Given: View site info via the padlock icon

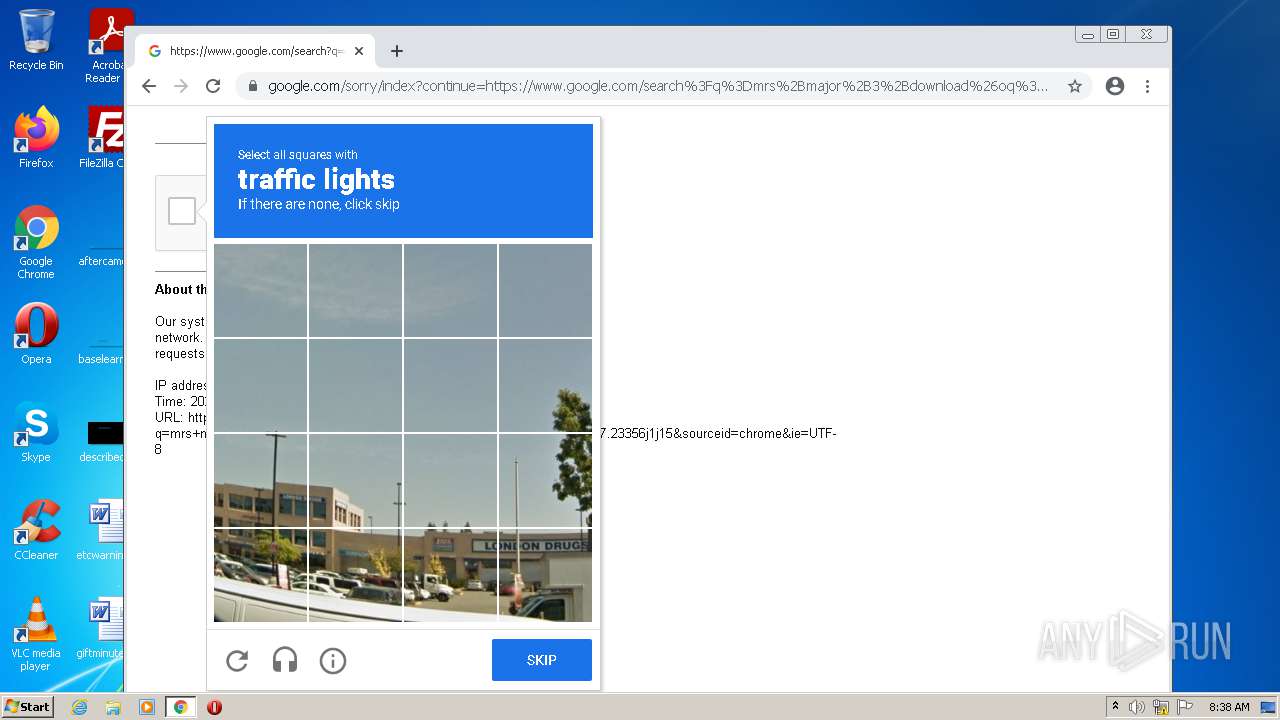Looking at the screenshot, I should point(252,86).
